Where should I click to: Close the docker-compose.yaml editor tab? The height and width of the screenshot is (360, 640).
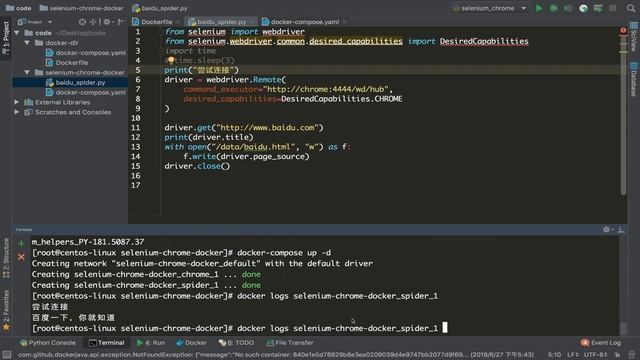pyautogui.click(x=345, y=22)
